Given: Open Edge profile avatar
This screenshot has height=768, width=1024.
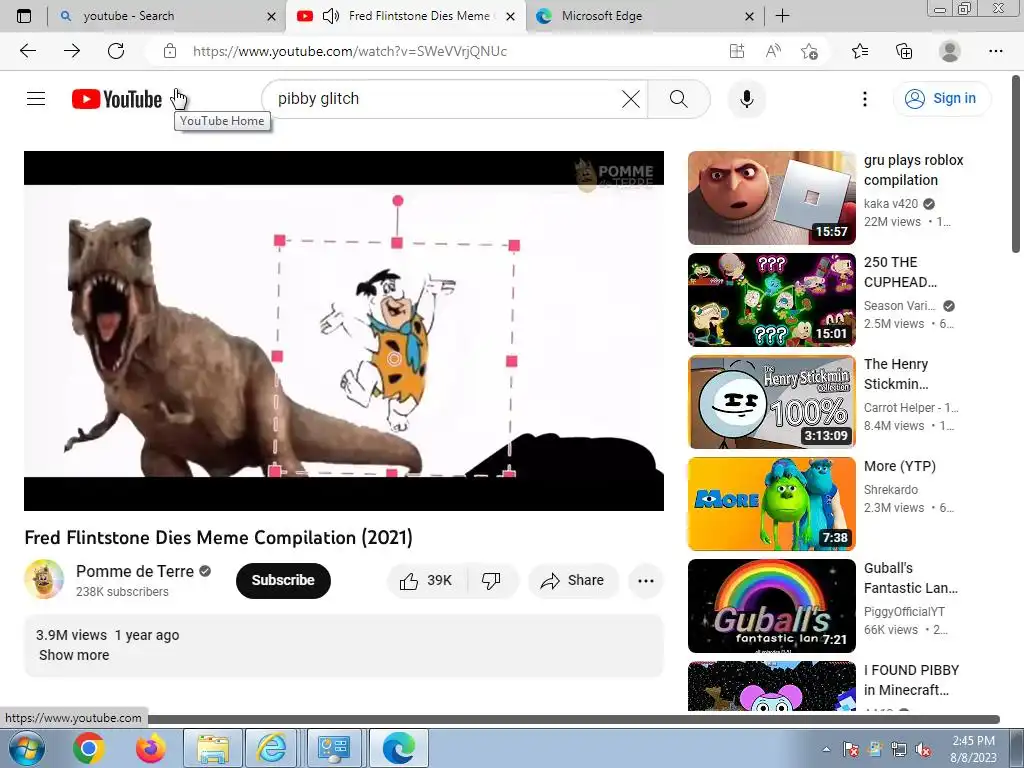Looking at the screenshot, I should (x=949, y=51).
